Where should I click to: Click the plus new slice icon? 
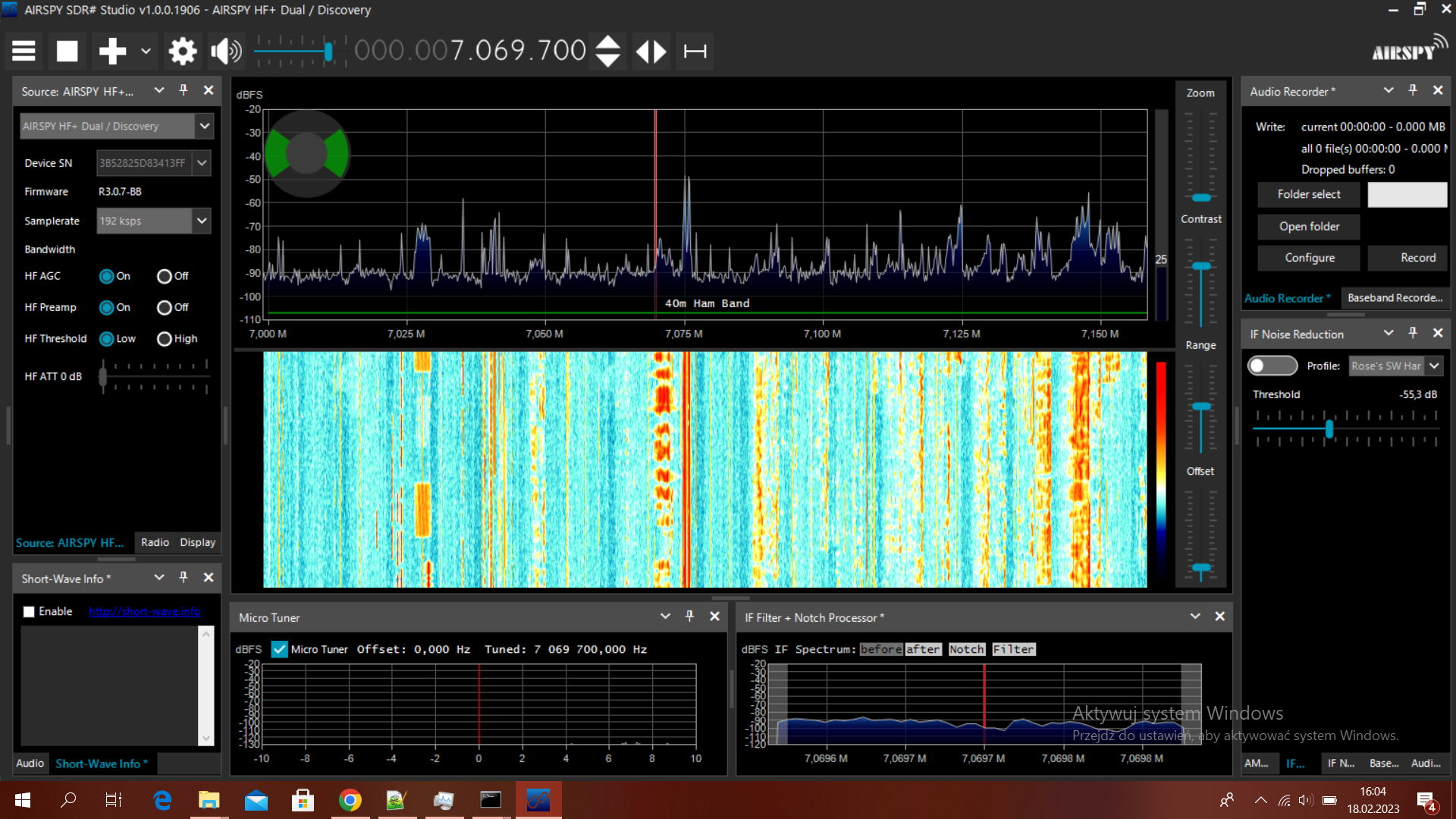click(112, 51)
